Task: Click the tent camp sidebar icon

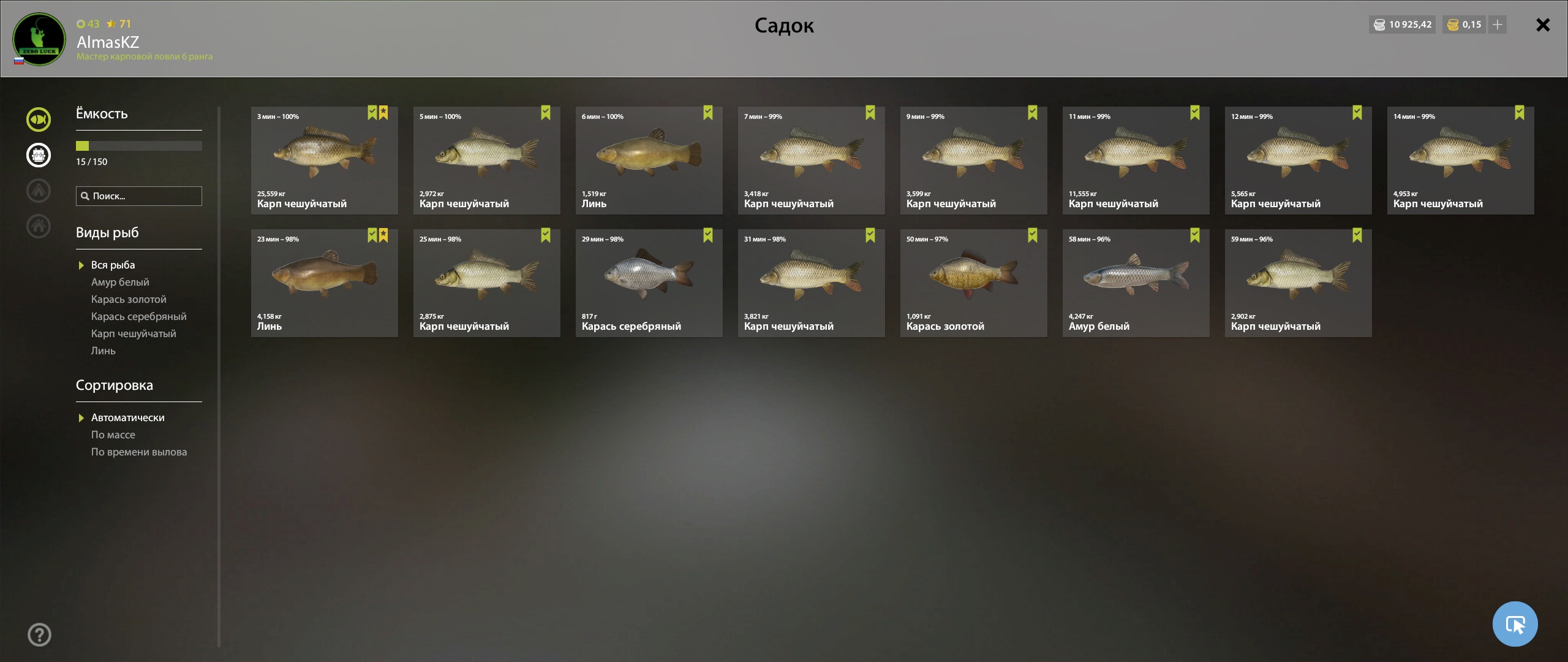Action: click(39, 191)
